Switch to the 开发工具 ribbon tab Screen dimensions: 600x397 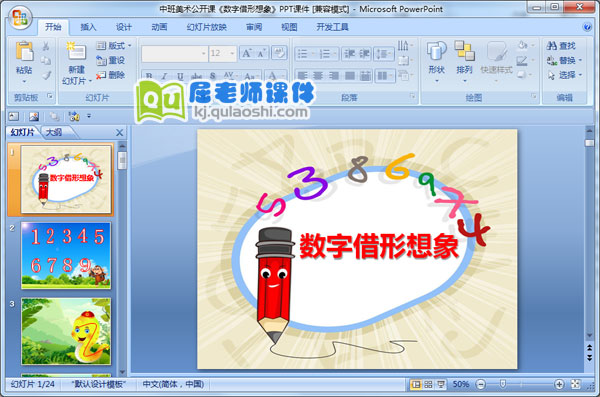point(332,27)
